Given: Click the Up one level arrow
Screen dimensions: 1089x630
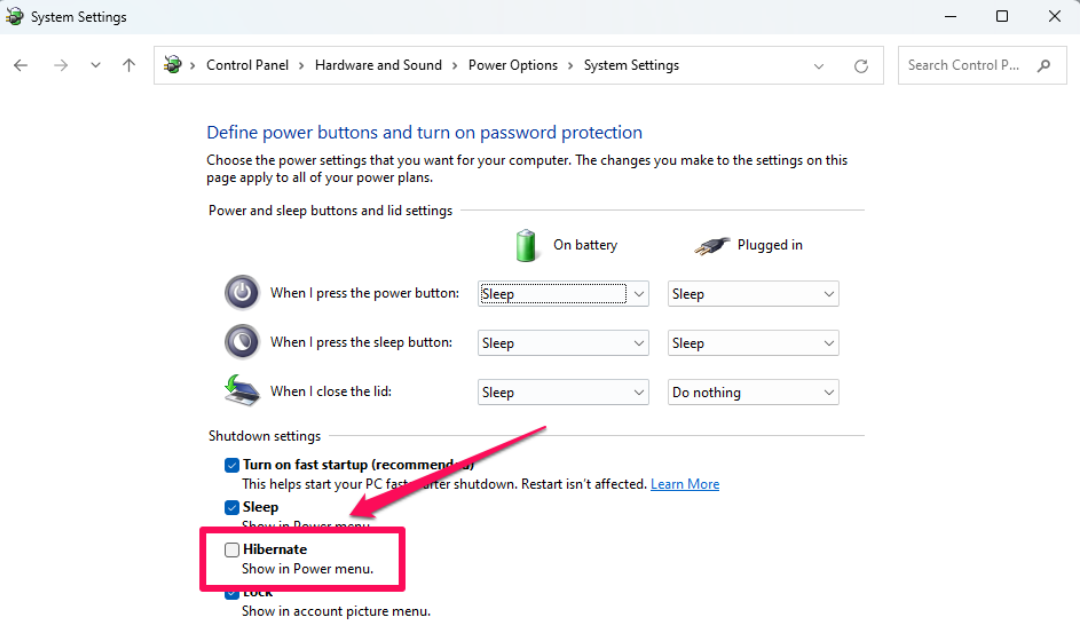Looking at the screenshot, I should tap(128, 66).
